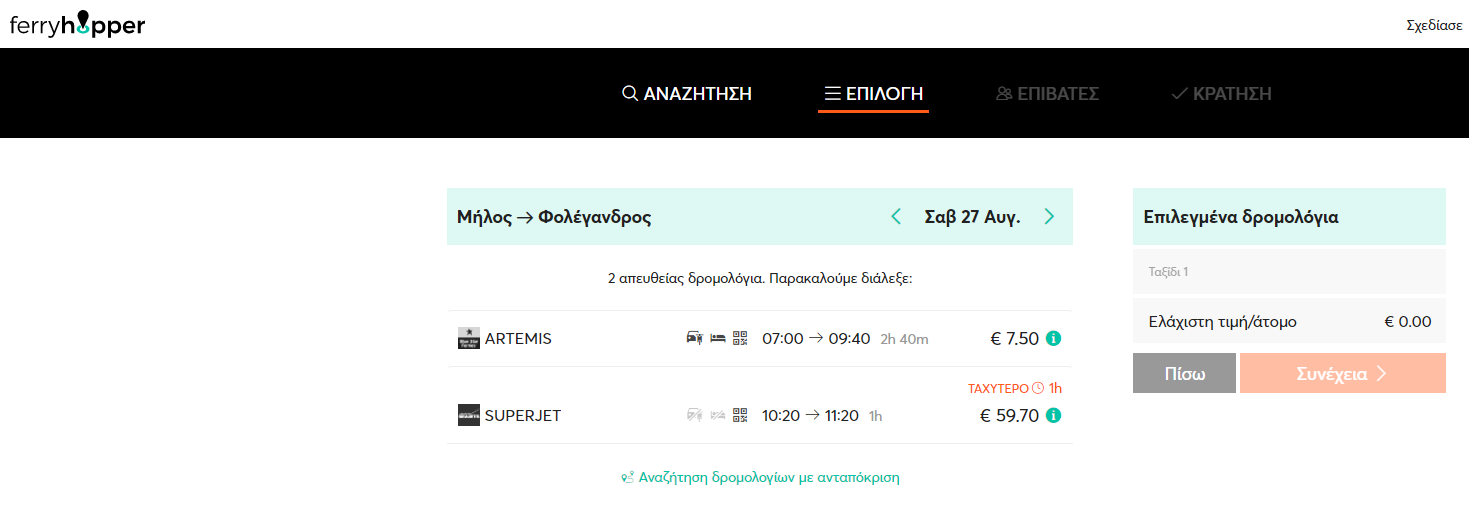Click the vehicle icon in the ARTEMIS row

tap(695, 338)
